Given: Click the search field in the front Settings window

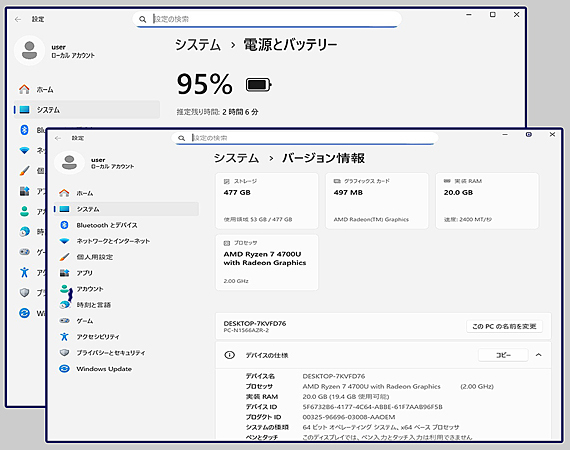Looking at the screenshot, I should pyautogui.click(x=305, y=138).
